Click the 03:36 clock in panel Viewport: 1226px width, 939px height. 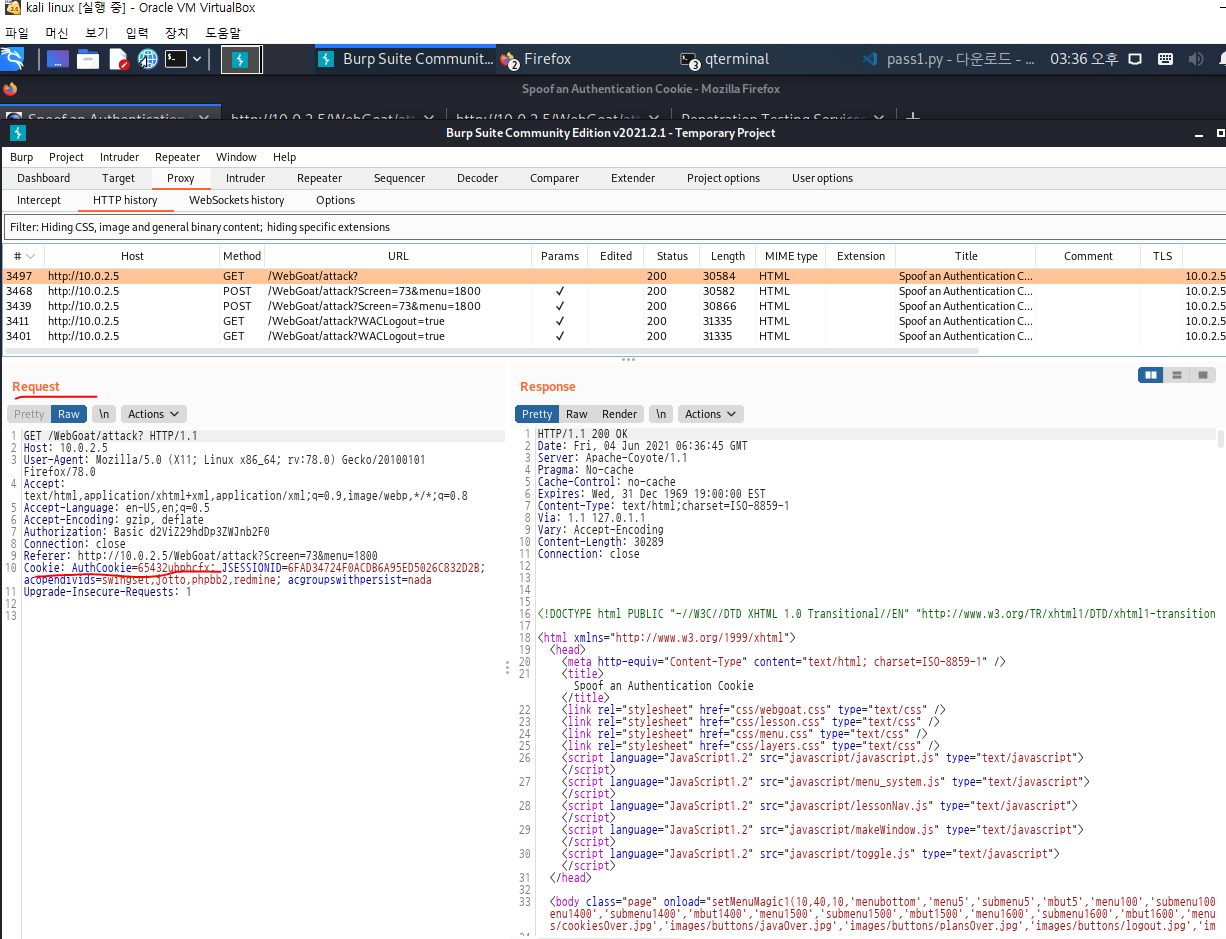tap(1083, 59)
